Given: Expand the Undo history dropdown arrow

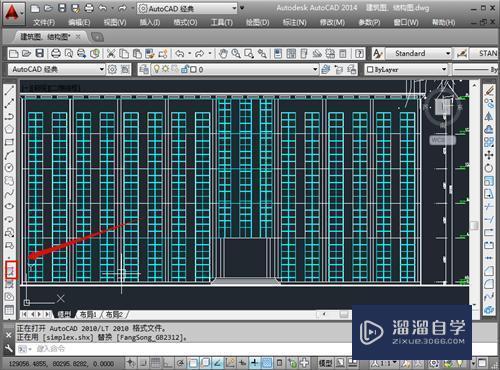Looking at the screenshot, I should pyautogui.click(x=189, y=53).
